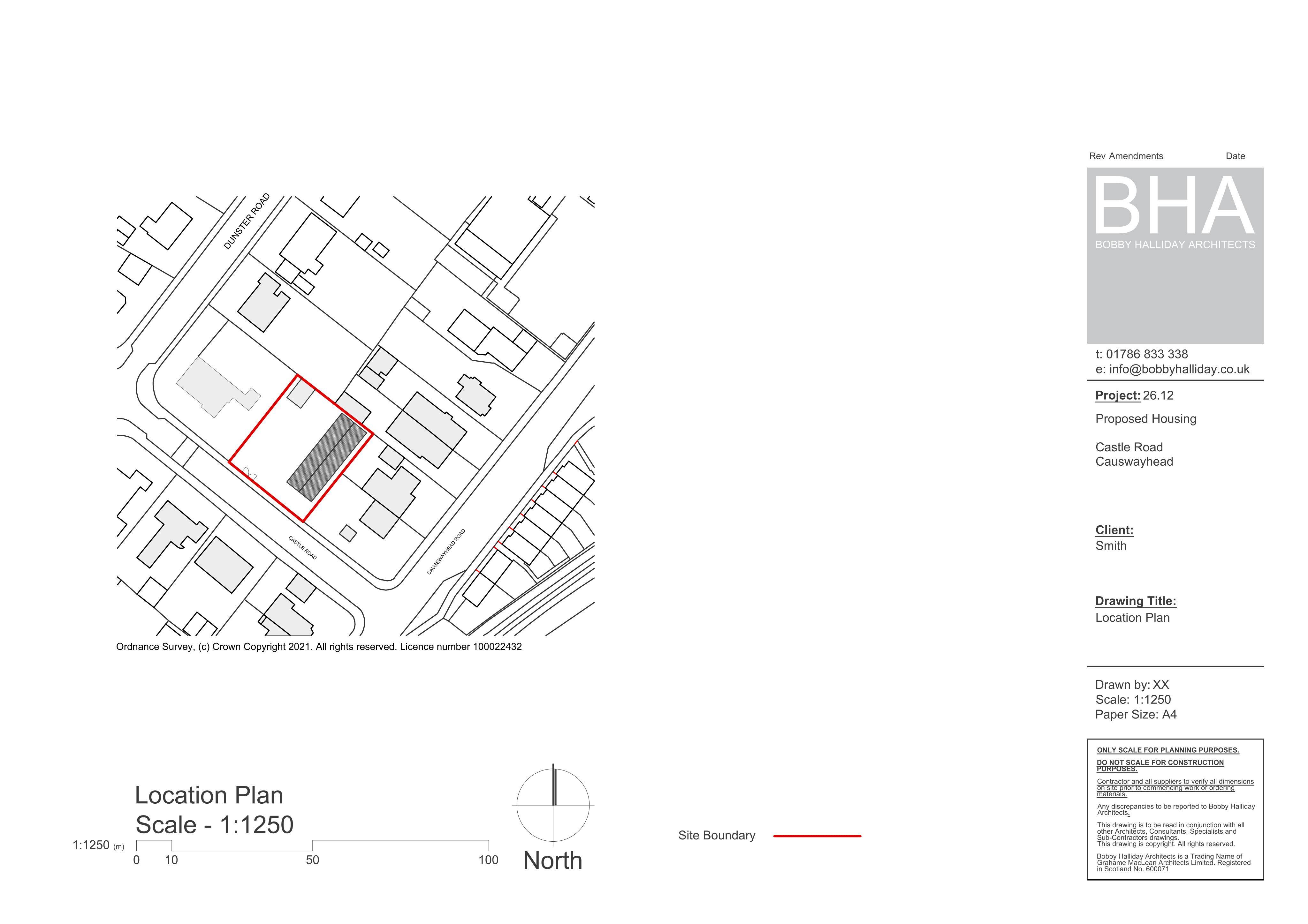1308x924 pixels.
Task: Click the '100' mark on scale bar
Action: click(488, 860)
